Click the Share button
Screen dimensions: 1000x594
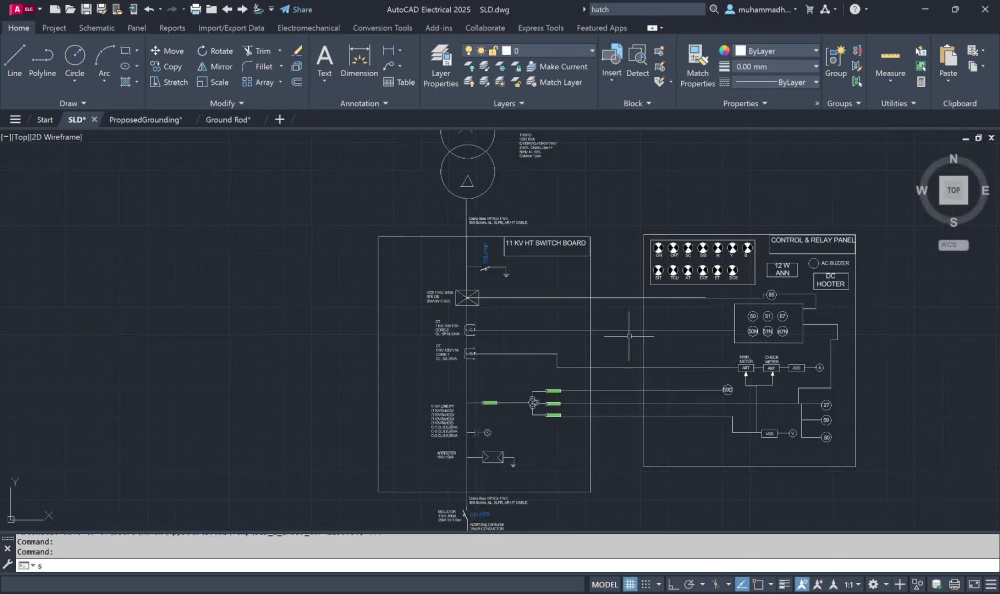pyautogui.click(x=297, y=10)
